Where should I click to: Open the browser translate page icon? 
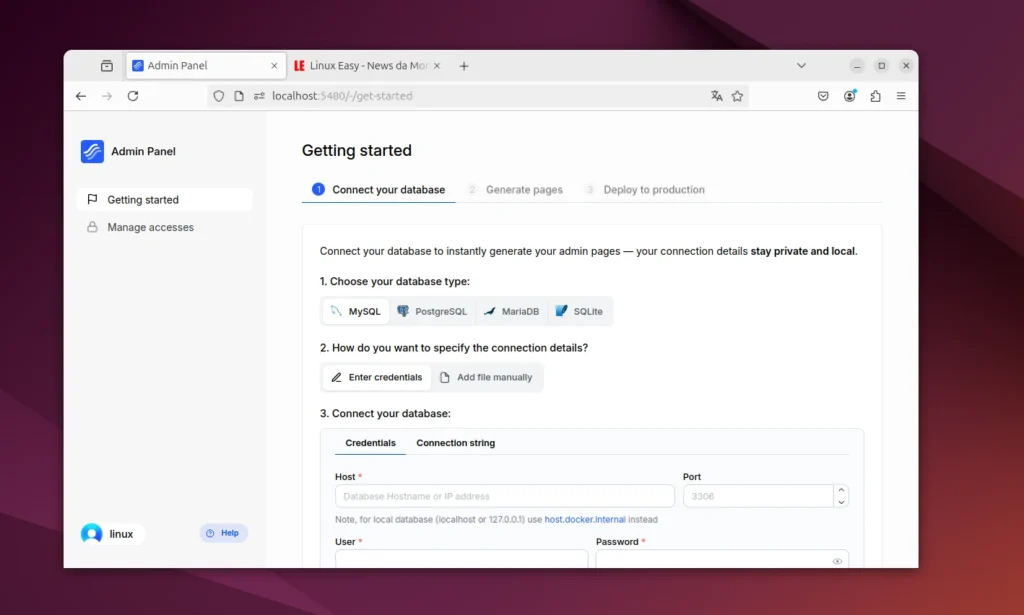point(716,96)
